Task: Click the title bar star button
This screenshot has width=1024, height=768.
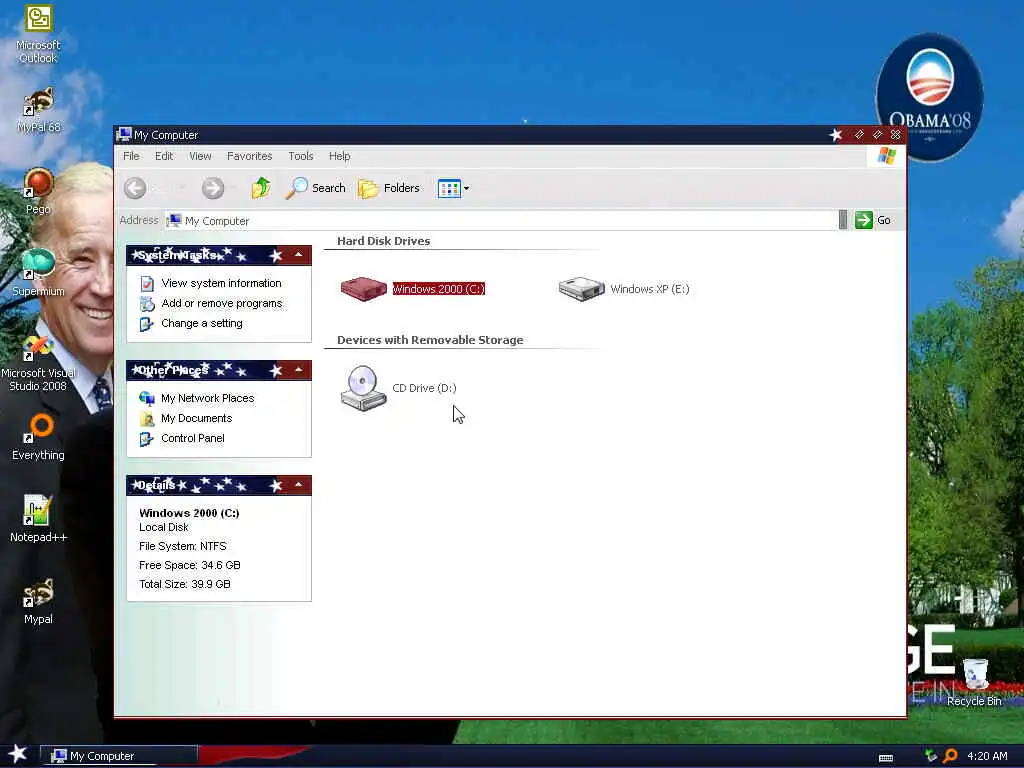Action: (835, 135)
